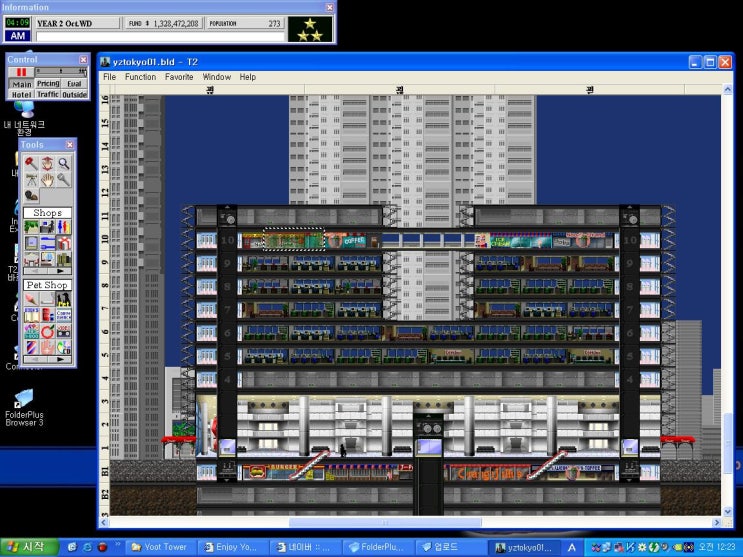
Task: Show previous page of shop items
Action: pos(36,359)
